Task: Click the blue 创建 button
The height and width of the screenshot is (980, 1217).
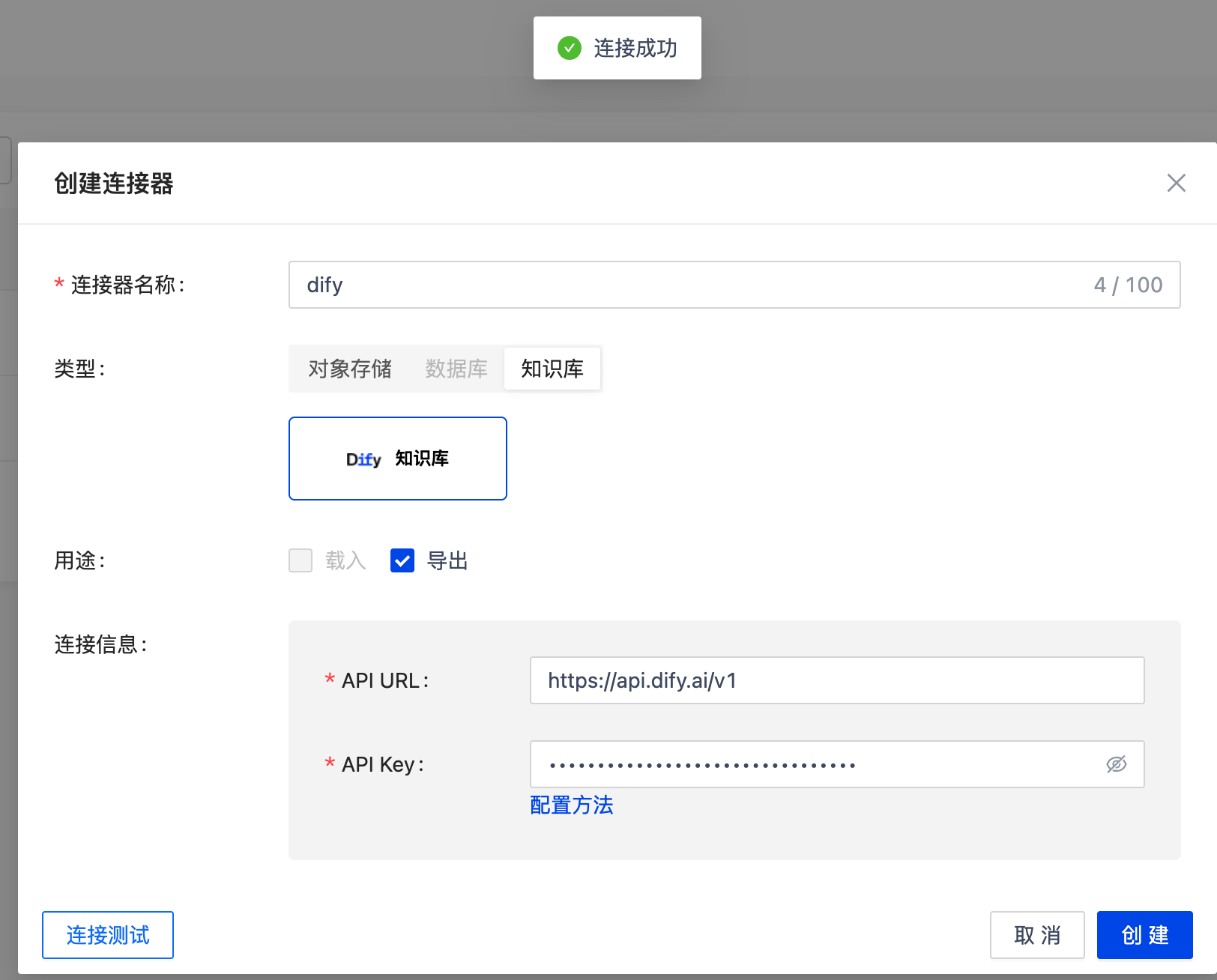Action: pyautogui.click(x=1144, y=935)
